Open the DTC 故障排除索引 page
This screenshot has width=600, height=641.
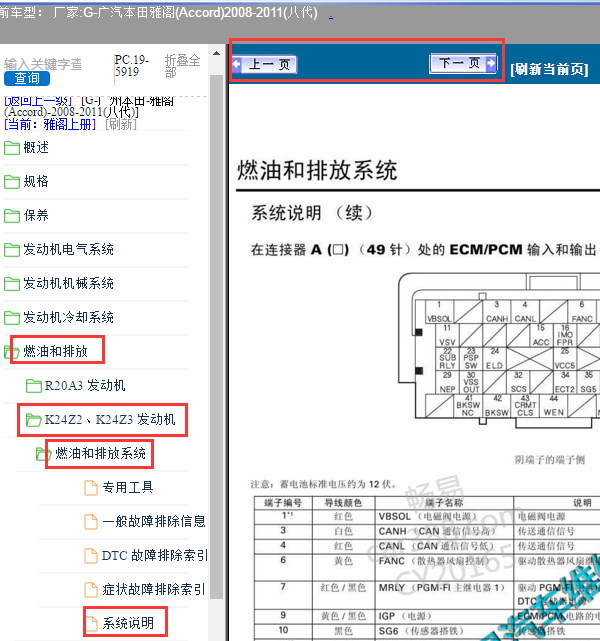pos(155,555)
